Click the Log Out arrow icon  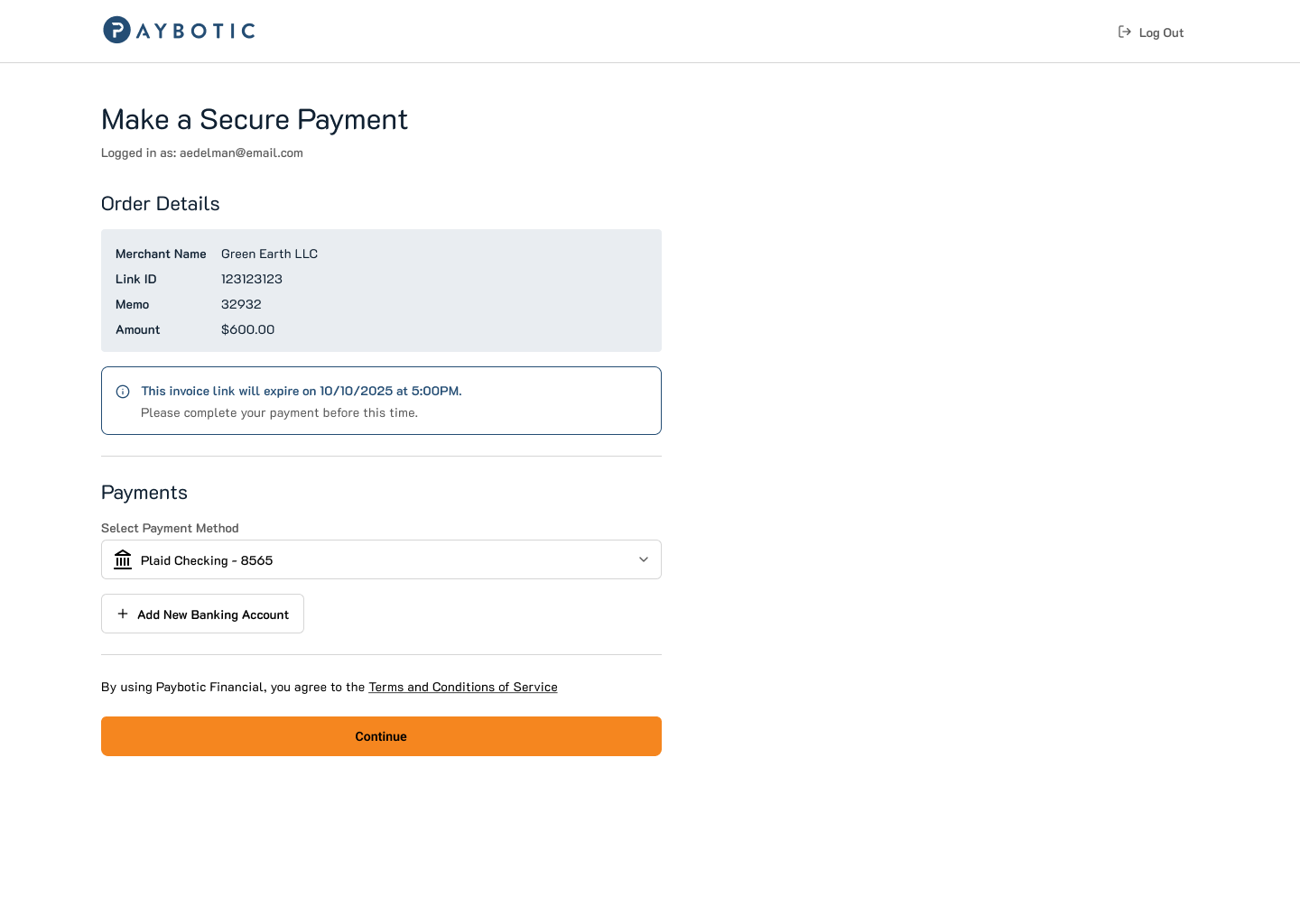click(1124, 32)
